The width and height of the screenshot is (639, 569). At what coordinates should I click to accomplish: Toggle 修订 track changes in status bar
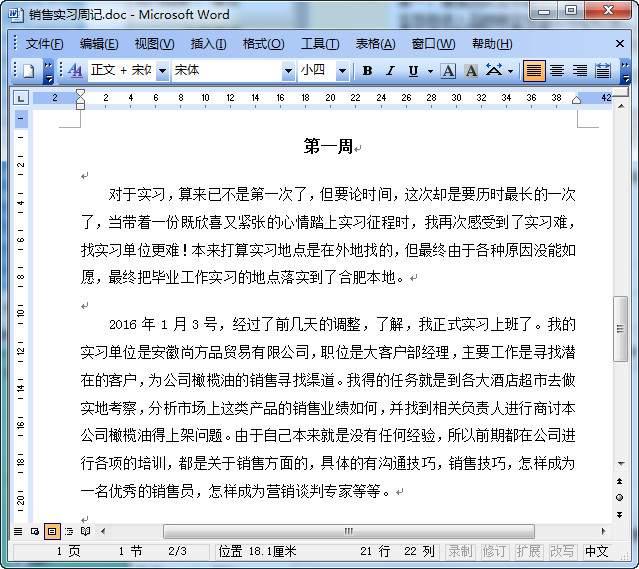click(x=494, y=551)
